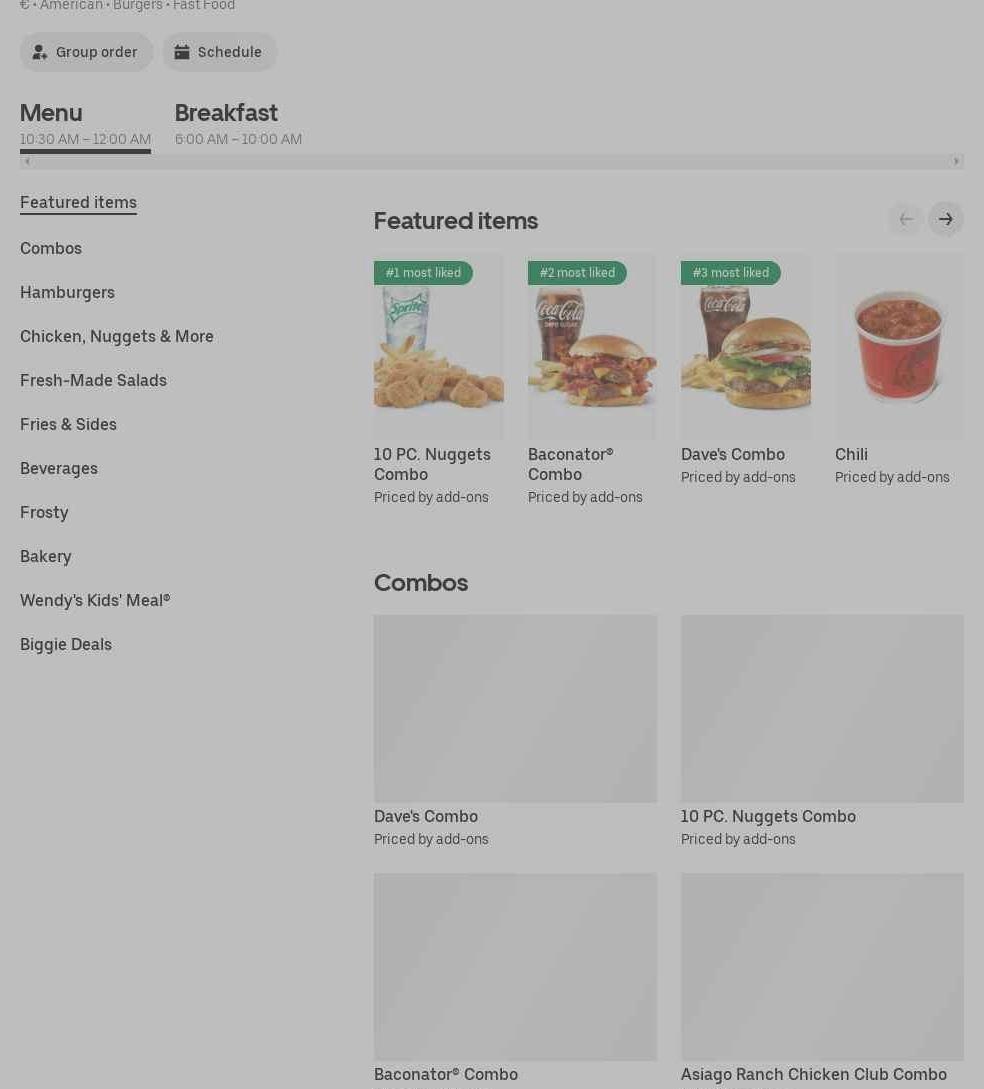Click the previous arrow in Featured items
The image size is (984, 1089).
tap(906, 219)
